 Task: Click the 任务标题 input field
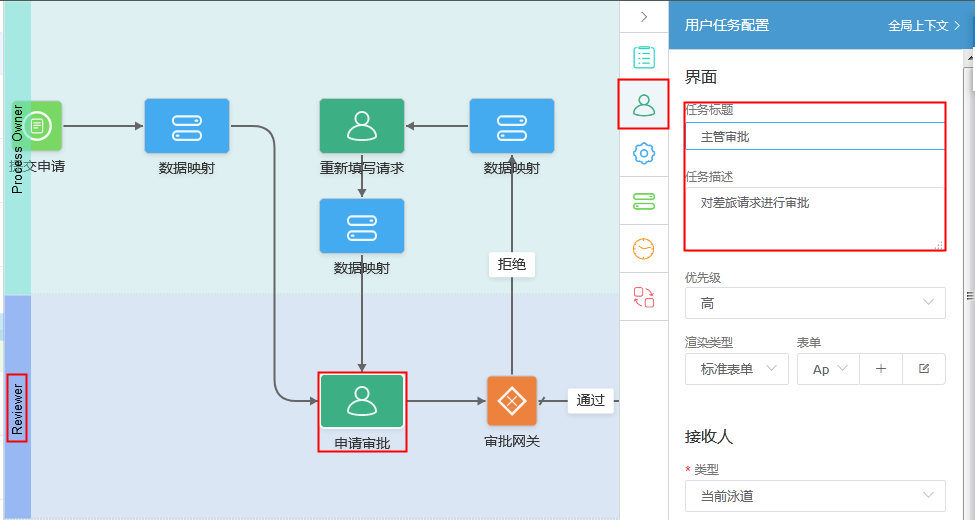(815, 136)
